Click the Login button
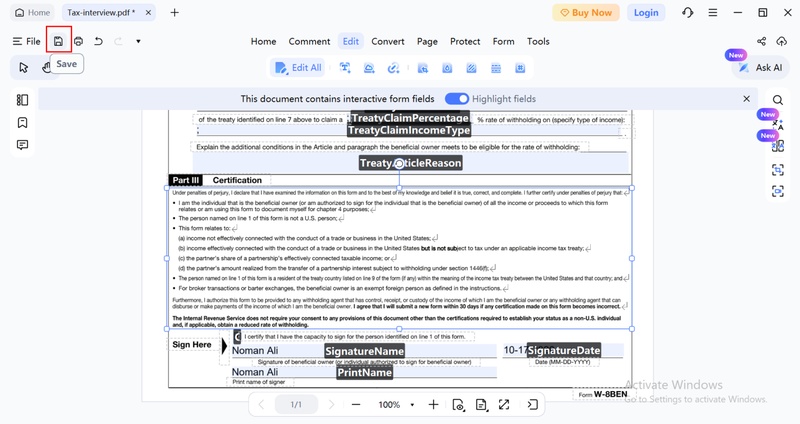This screenshot has width=800, height=424. [646, 13]
